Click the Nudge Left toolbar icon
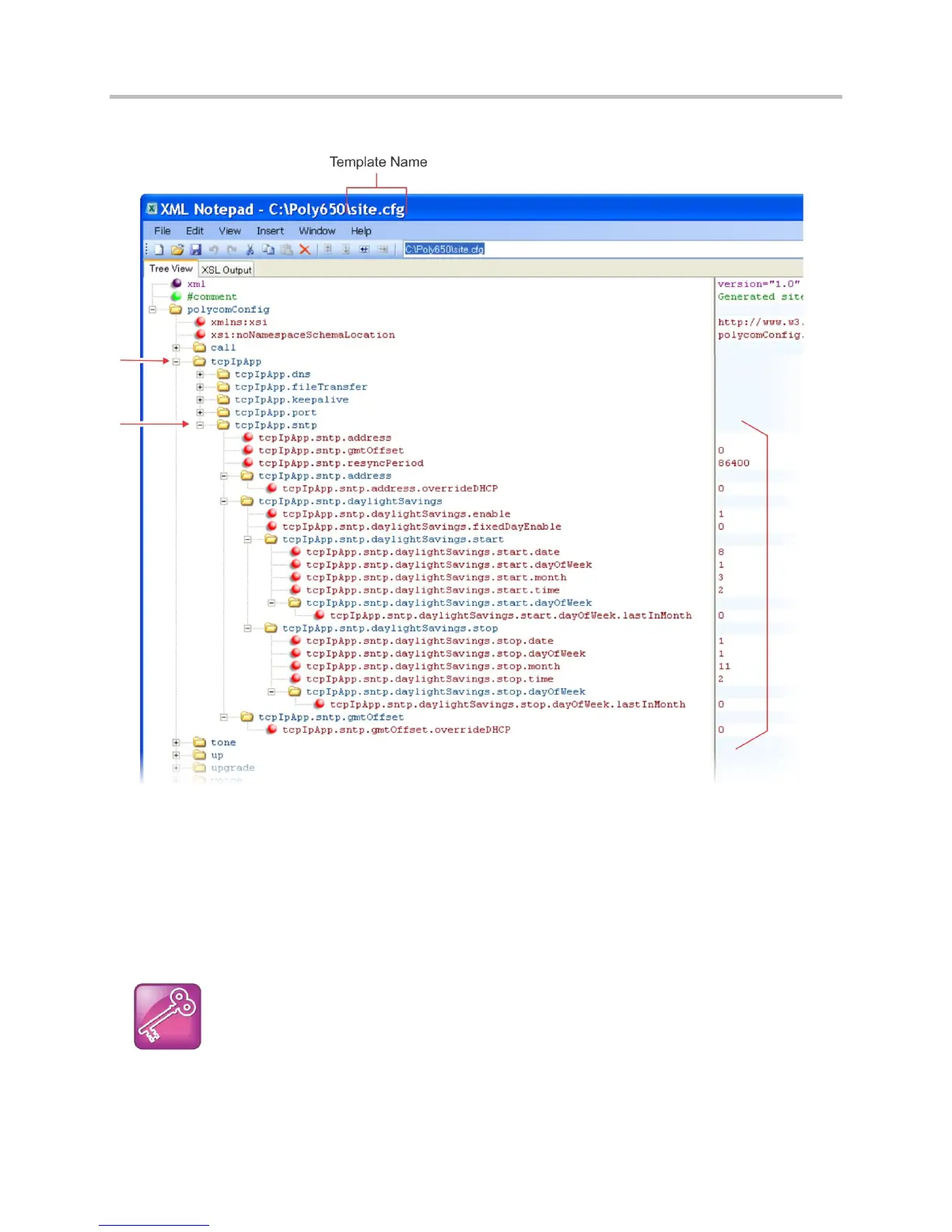 click(364, 250)
